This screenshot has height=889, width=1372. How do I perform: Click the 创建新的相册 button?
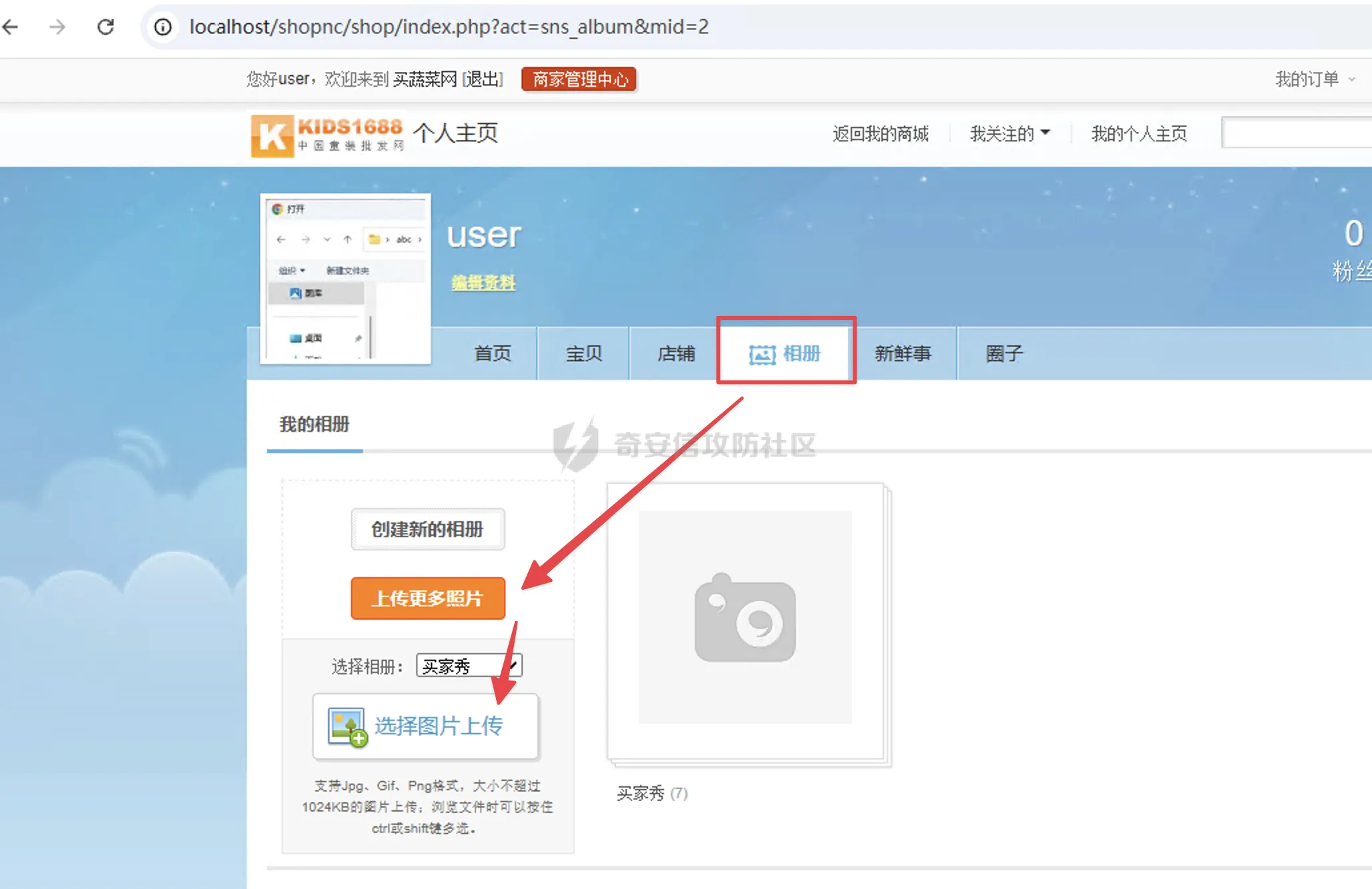point(427,529)
